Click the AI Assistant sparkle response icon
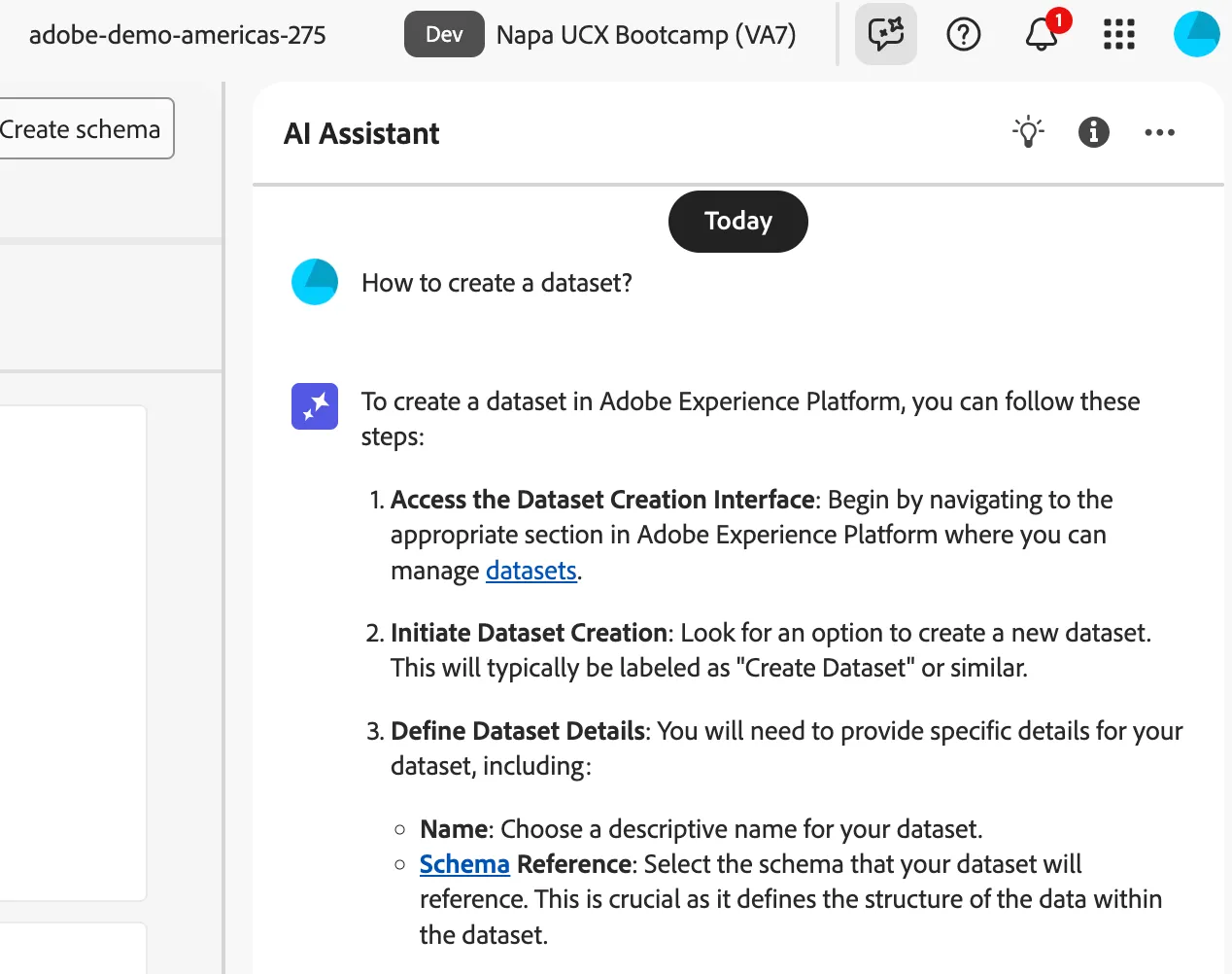The image size is (1232, 974). point(315,406)
